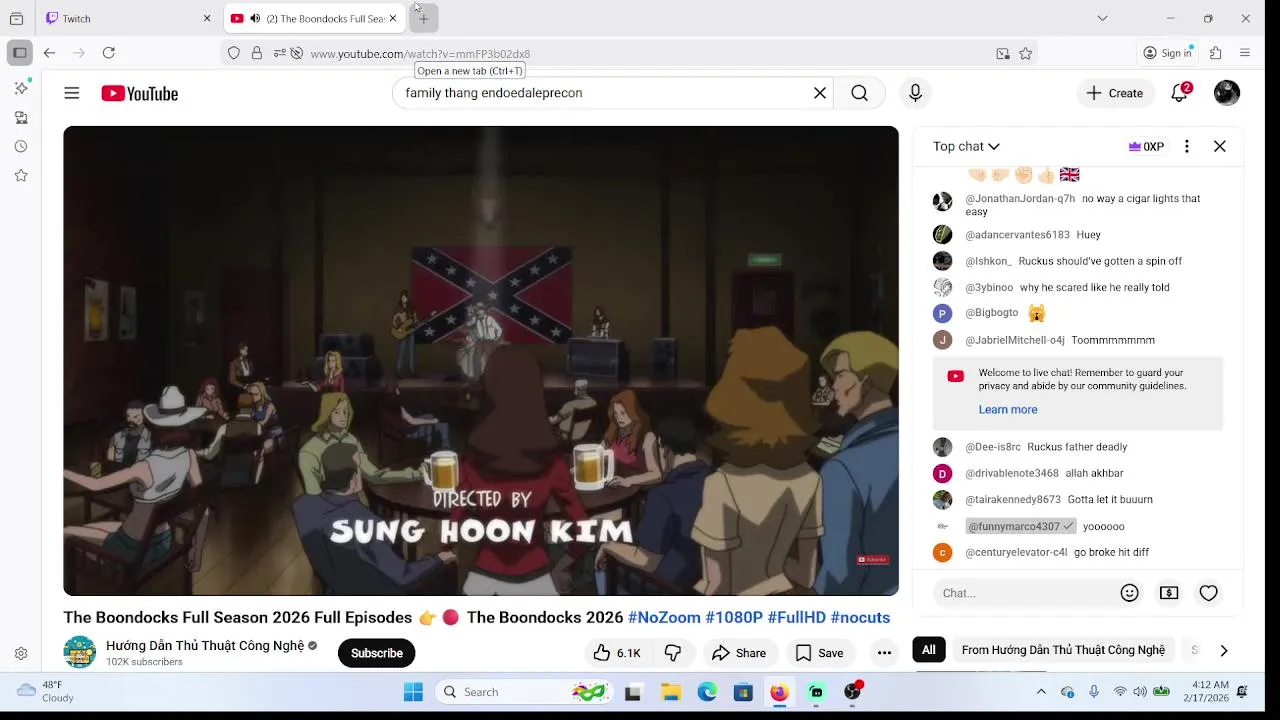Go to the YouTube home logo
Image resolution: width=1280 pixels, height=720 pixels.
click(140, 93)
